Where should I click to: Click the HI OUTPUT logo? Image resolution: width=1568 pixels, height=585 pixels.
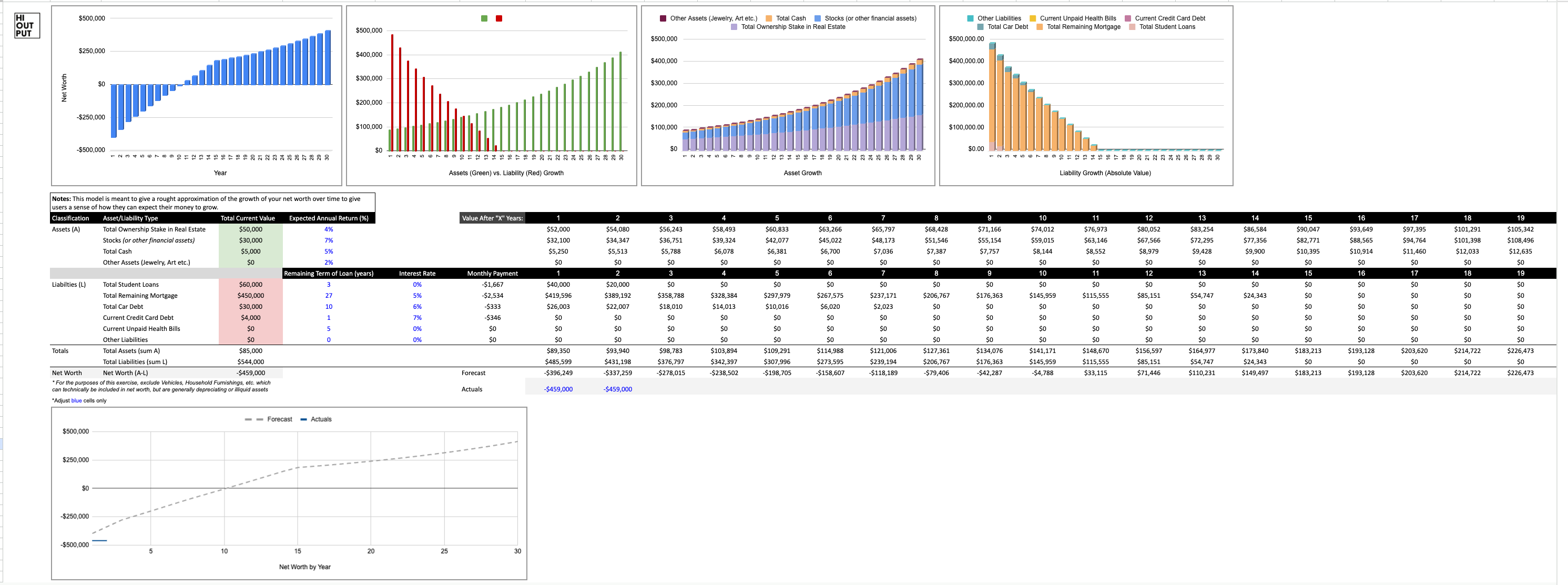coord(27,26)
